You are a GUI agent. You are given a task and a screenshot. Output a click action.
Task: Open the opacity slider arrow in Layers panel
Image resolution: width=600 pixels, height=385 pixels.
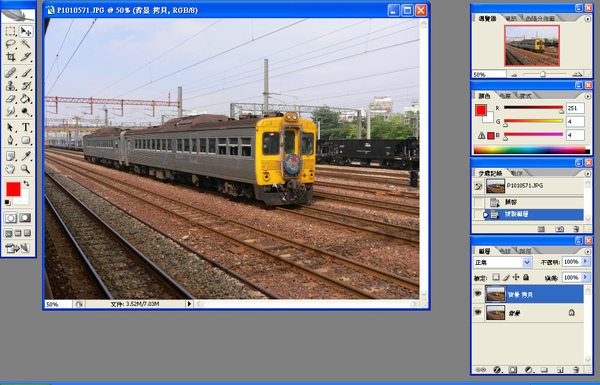[585, 262]
